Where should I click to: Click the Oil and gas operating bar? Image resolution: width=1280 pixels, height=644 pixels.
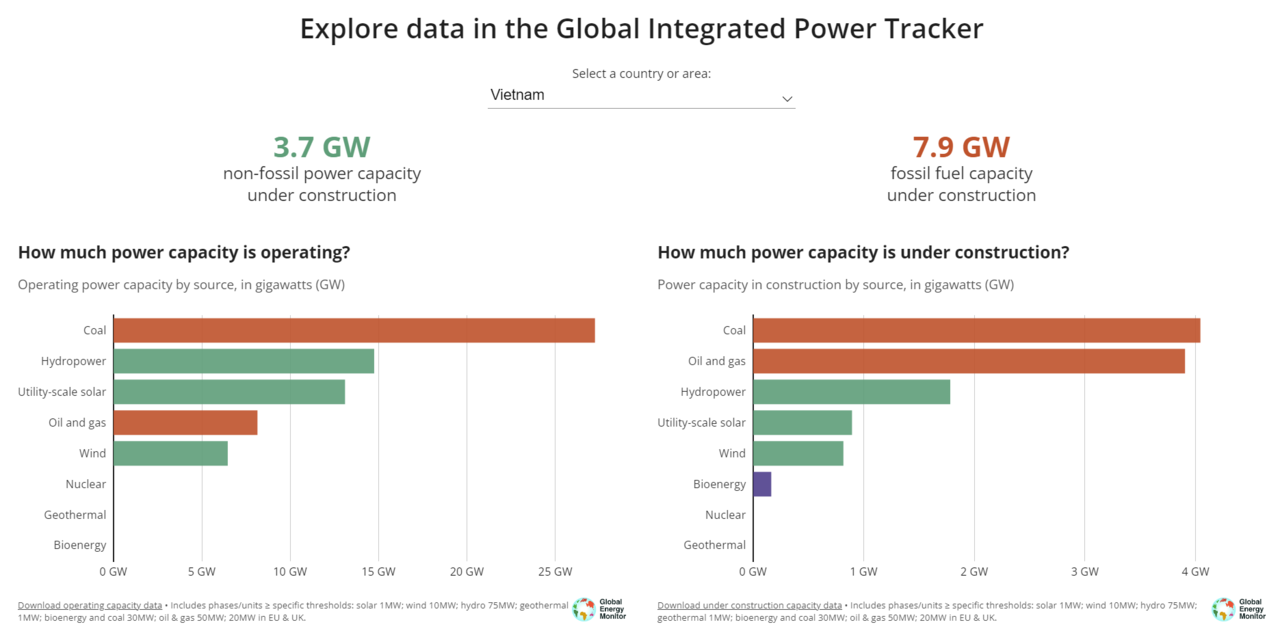point(185,423)
